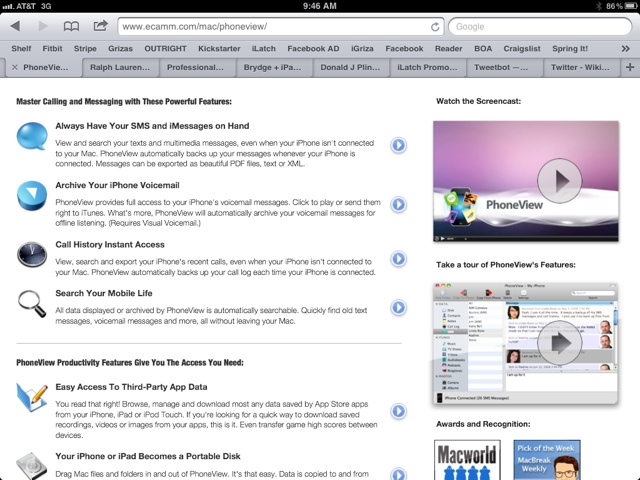
Task: Open the BOA bookmark
Action: pyautogui.click(x=483, y=49)
